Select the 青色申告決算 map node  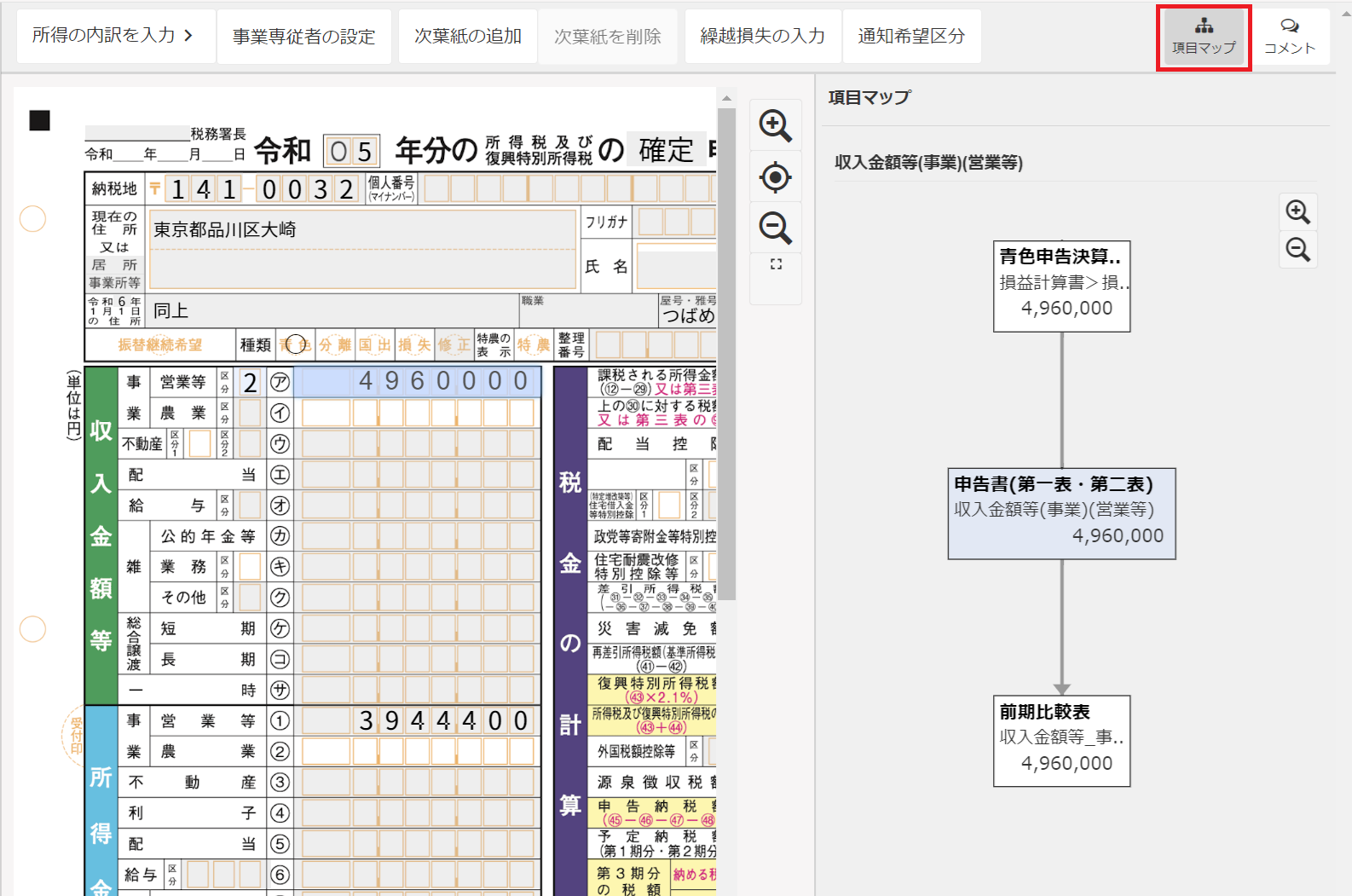point(1061,286)
